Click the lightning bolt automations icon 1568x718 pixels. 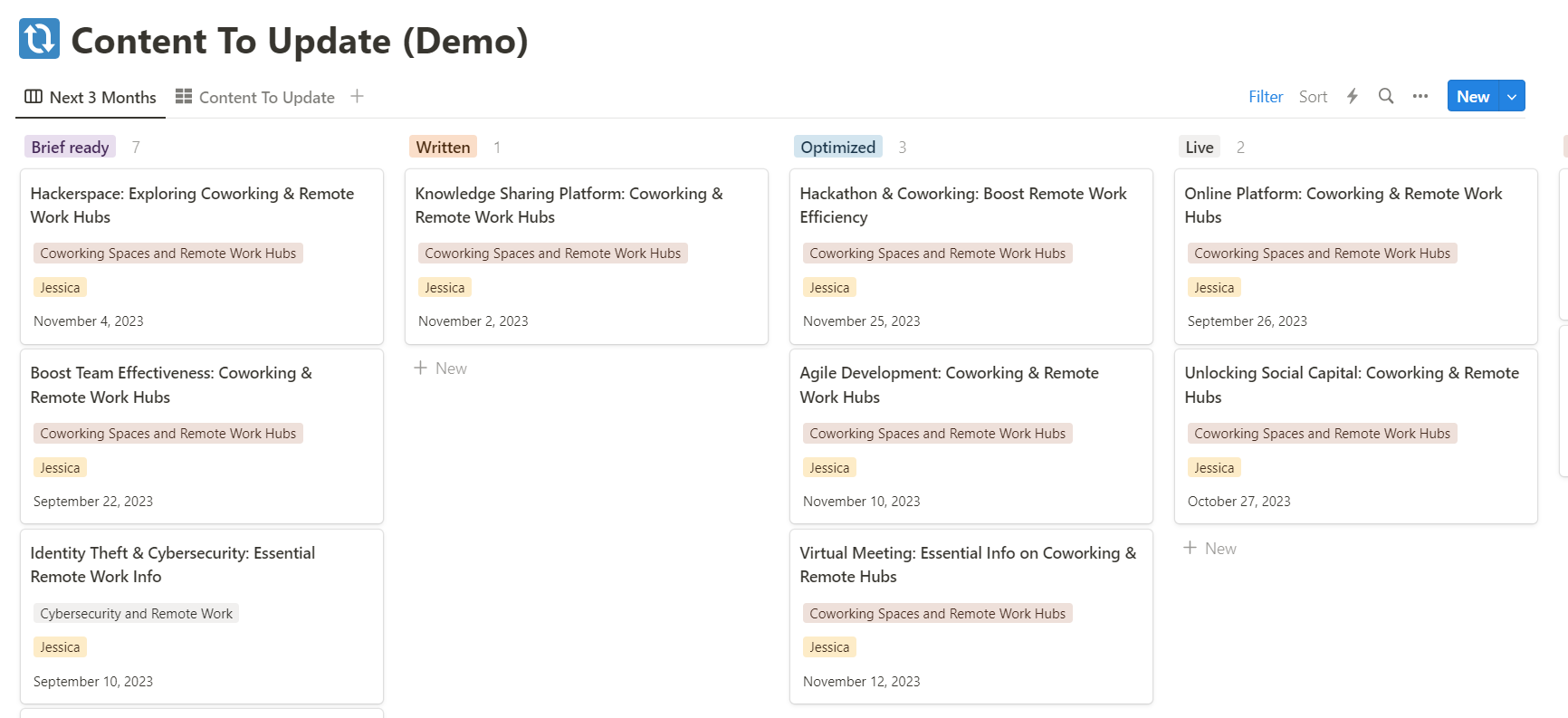point(1352,96)
